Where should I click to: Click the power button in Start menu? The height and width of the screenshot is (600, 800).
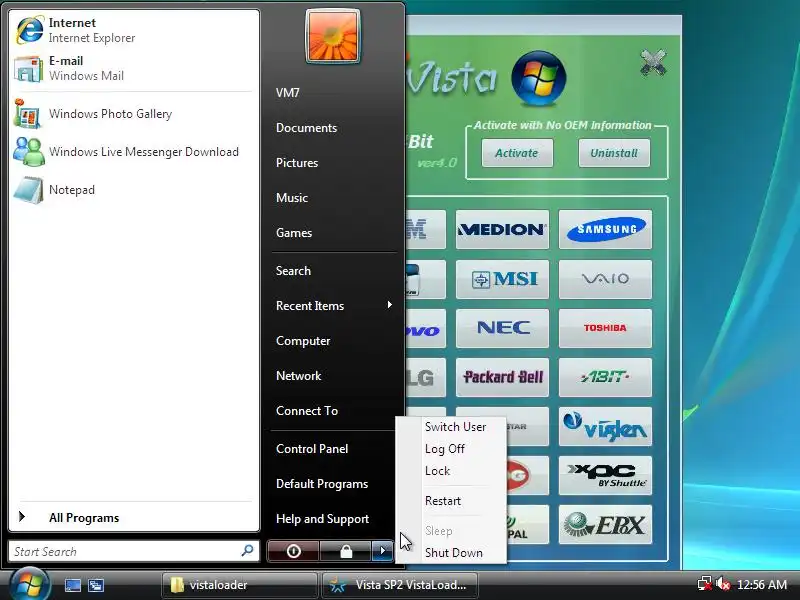[293, 551]
